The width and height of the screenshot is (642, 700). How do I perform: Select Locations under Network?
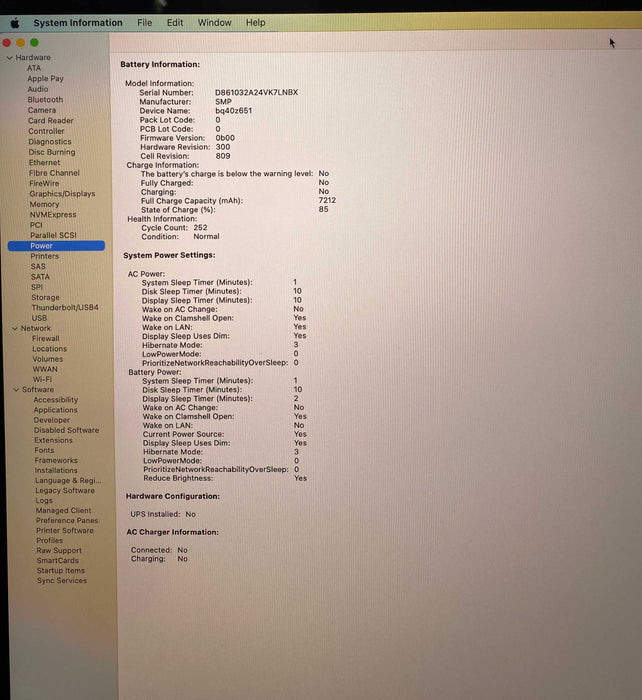coord(49,349)
